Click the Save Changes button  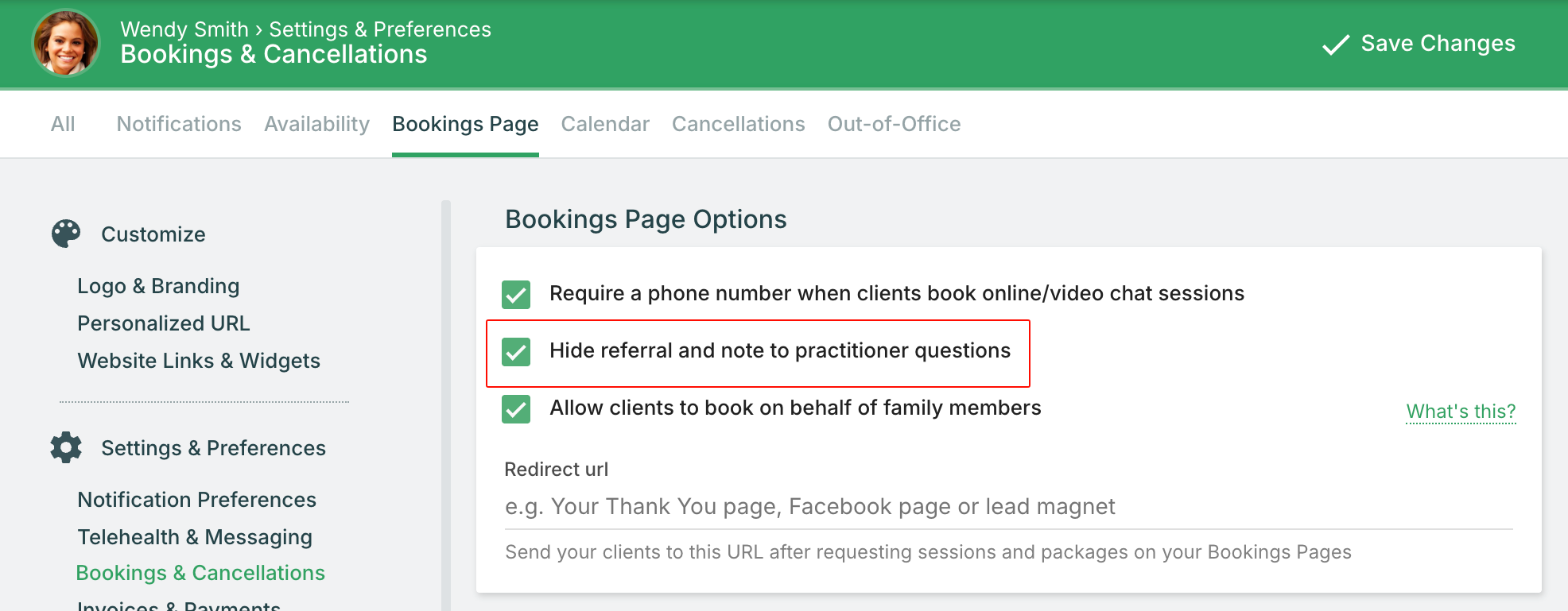point(1419,44)
